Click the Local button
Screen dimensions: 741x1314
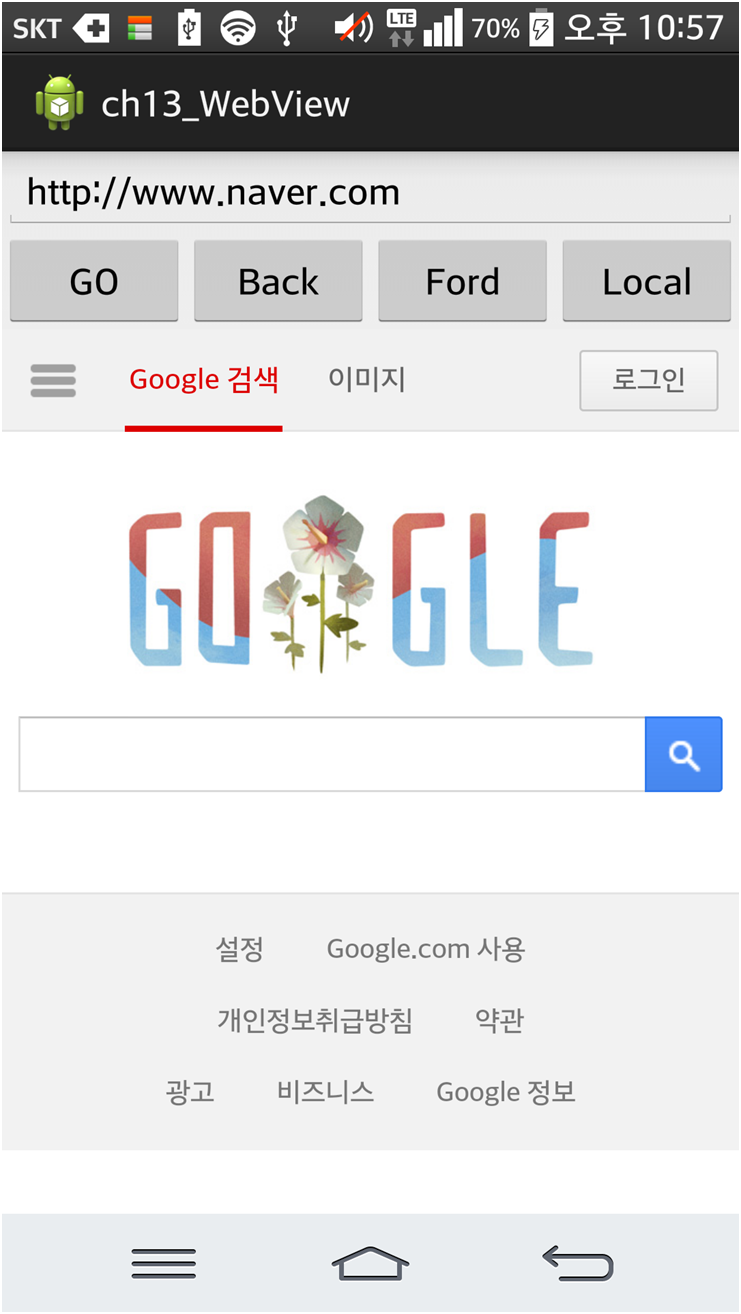[647, 281]
